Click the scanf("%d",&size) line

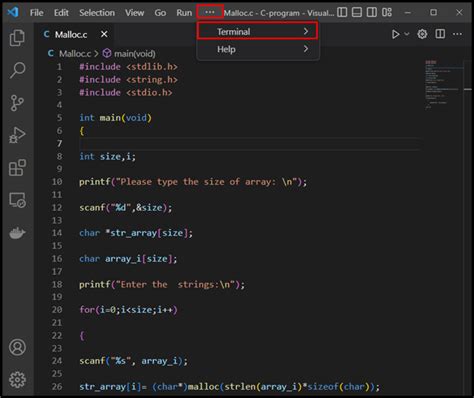(126, 207)
